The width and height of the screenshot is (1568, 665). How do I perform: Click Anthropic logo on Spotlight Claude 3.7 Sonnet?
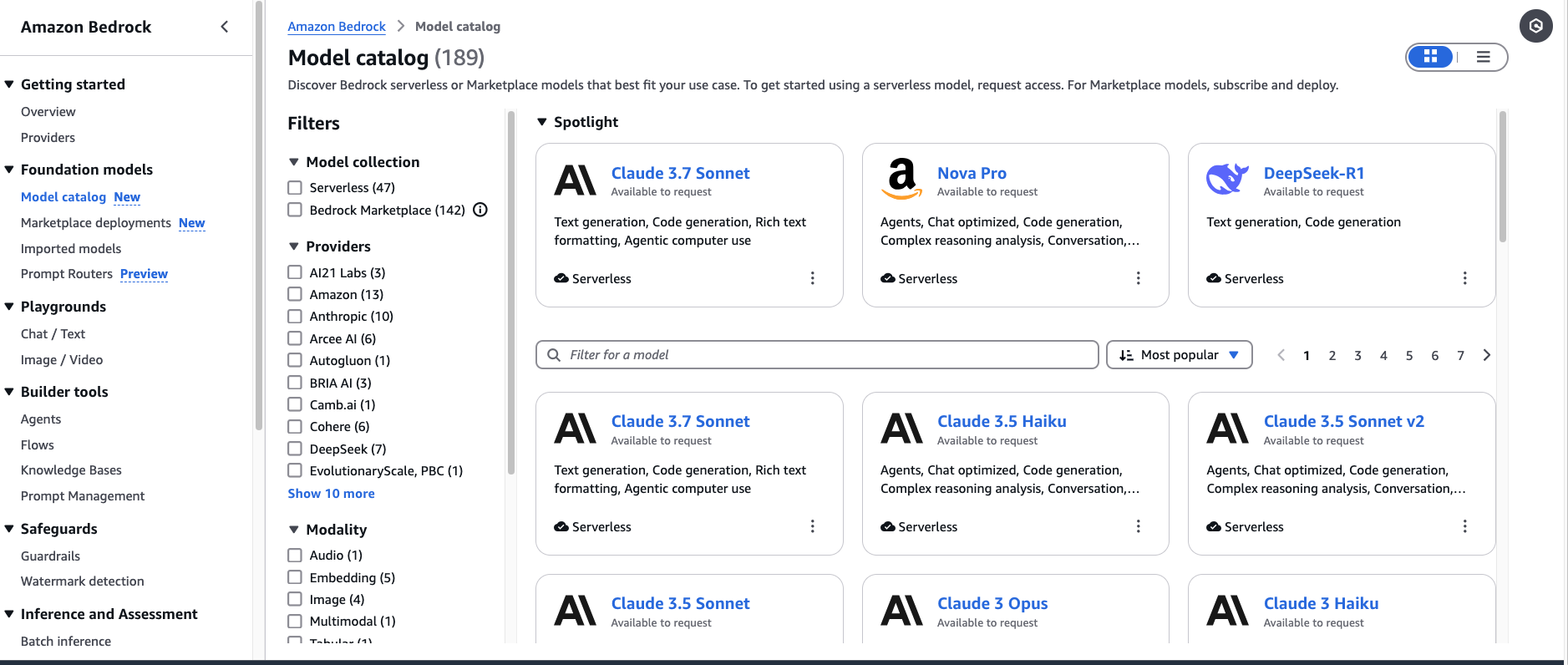576,180
